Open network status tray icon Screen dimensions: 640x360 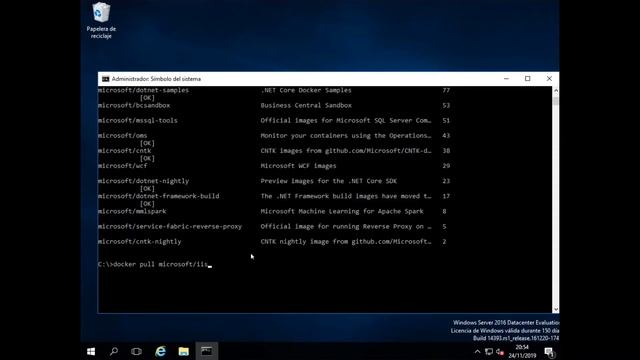click(x=489, y=352)
